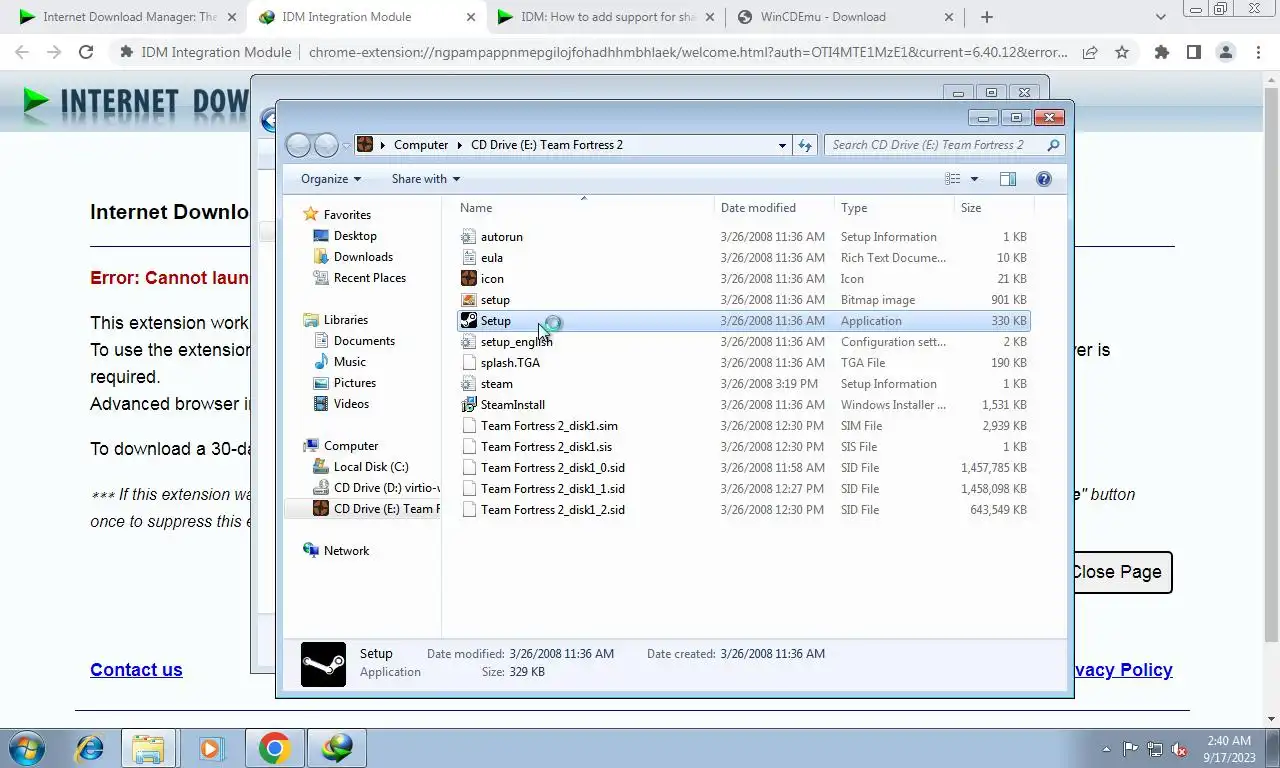Select the steam setup information file
The width and height of the screenshot is (1280, 768).
(x=743, y=384)
